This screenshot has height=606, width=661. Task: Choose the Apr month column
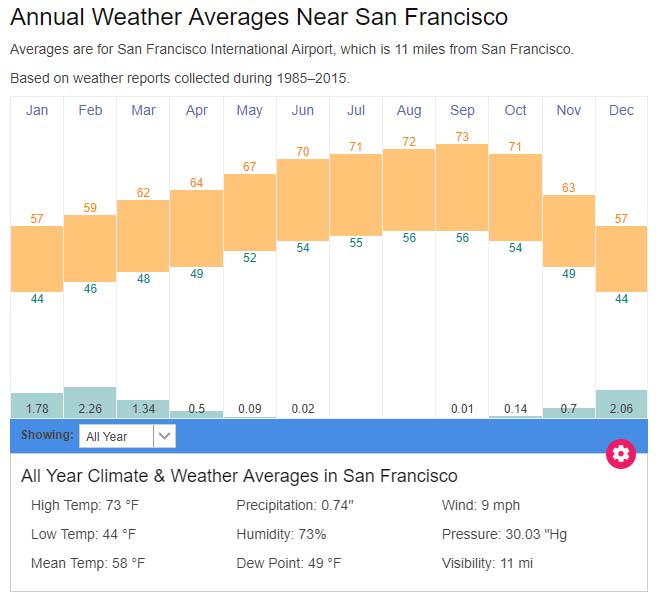click(196, 110)
